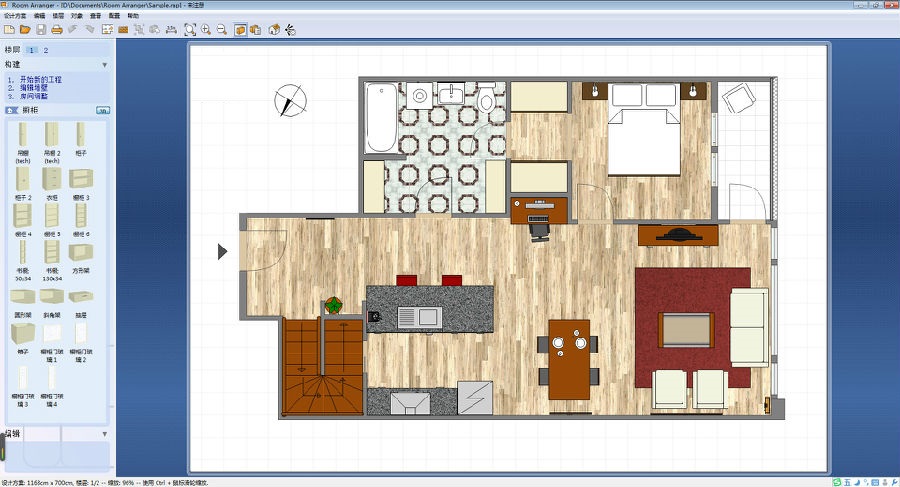
Task: Click the 3D button in the library header
Action: tap(103, 110)
